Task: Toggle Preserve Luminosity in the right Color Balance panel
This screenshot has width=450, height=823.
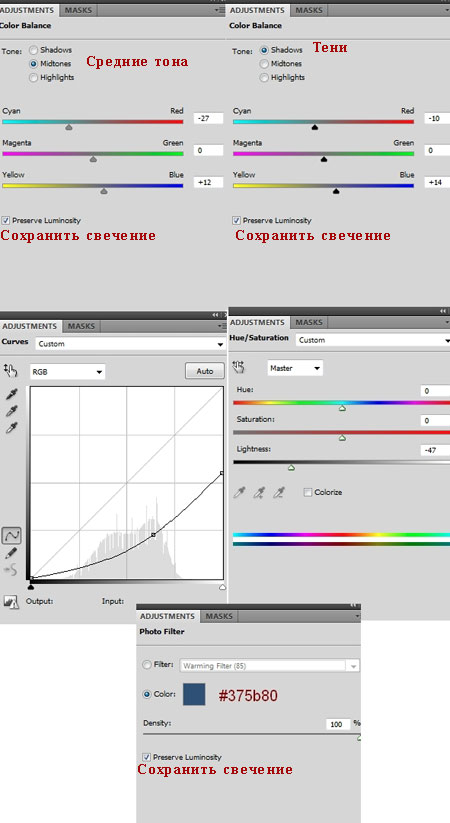Action: 236,220
